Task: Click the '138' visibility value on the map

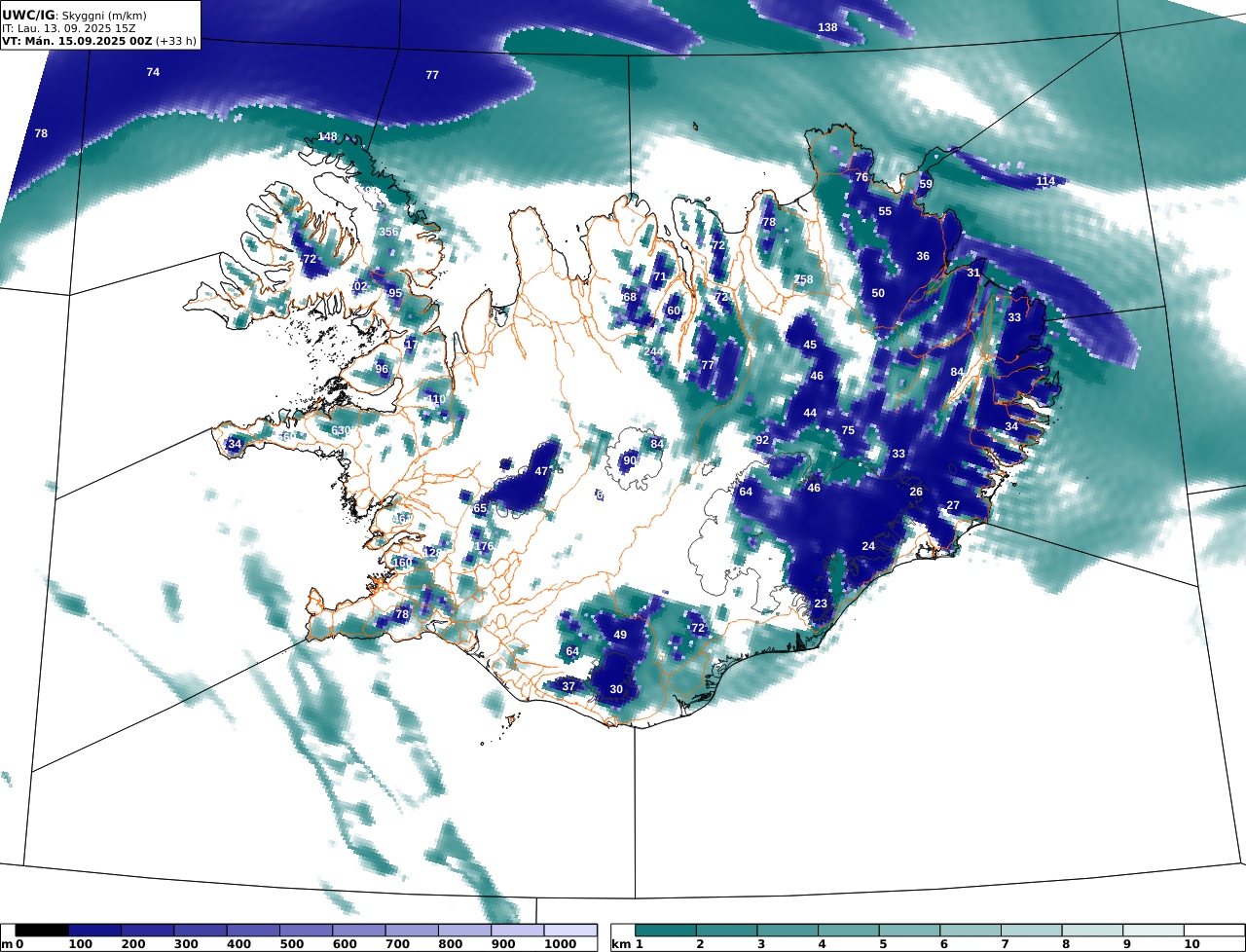Action: (x=827, y=27)
